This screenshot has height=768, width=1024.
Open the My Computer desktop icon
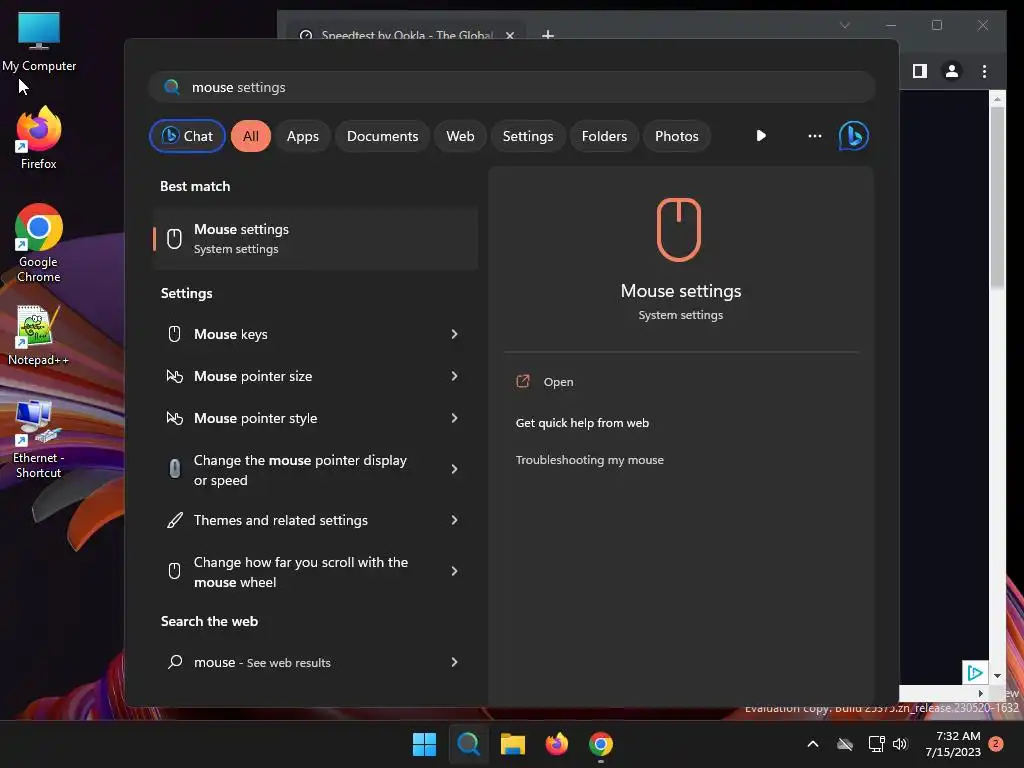[39, 42]
